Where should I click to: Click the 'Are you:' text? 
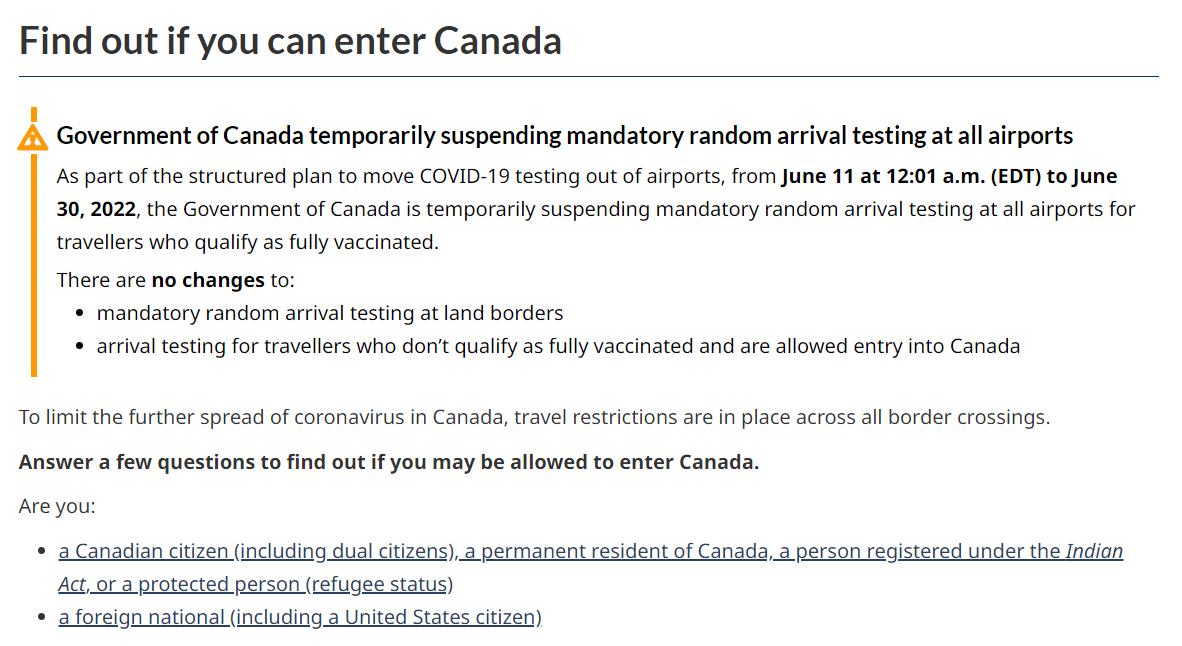tap(57, 506)
